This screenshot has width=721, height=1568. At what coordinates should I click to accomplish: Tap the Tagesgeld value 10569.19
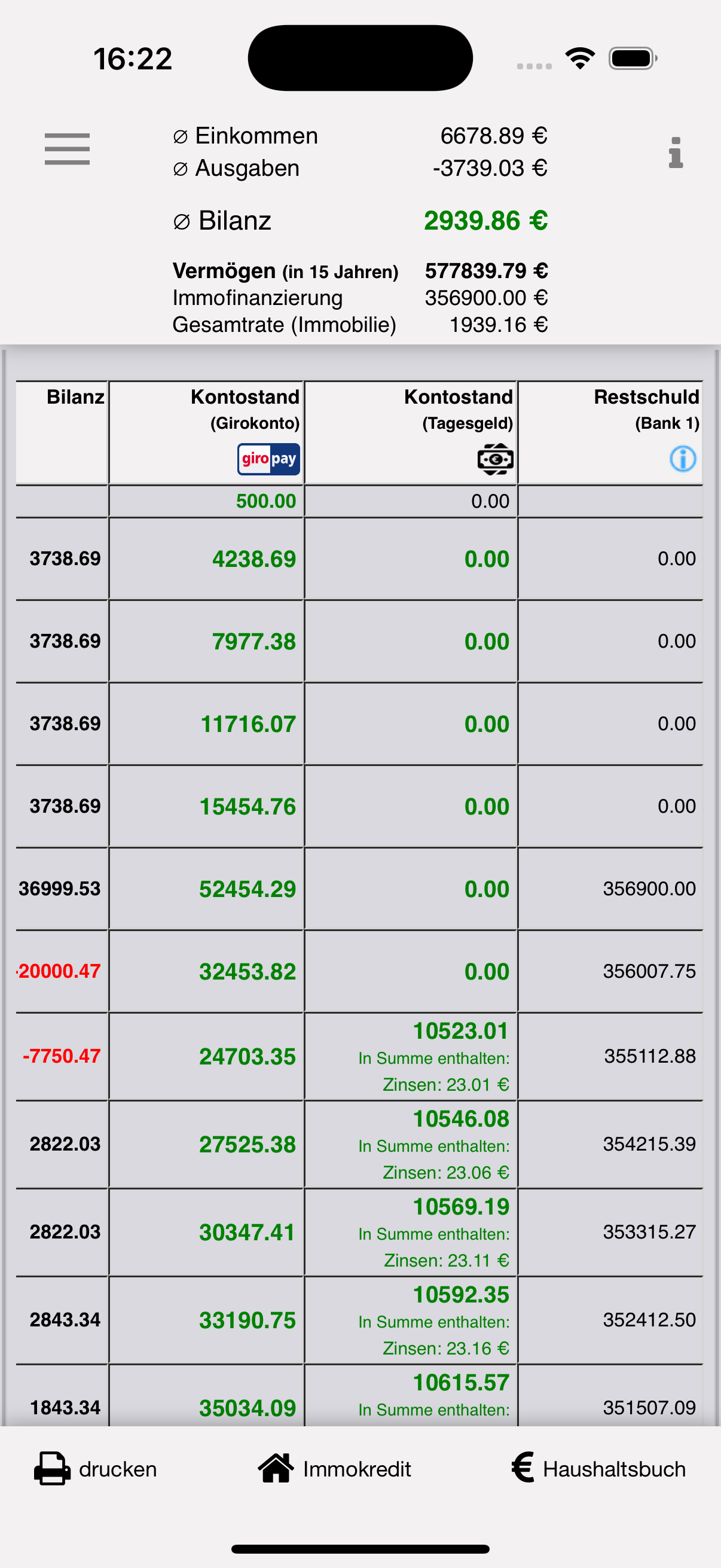tap(461, 1206)
